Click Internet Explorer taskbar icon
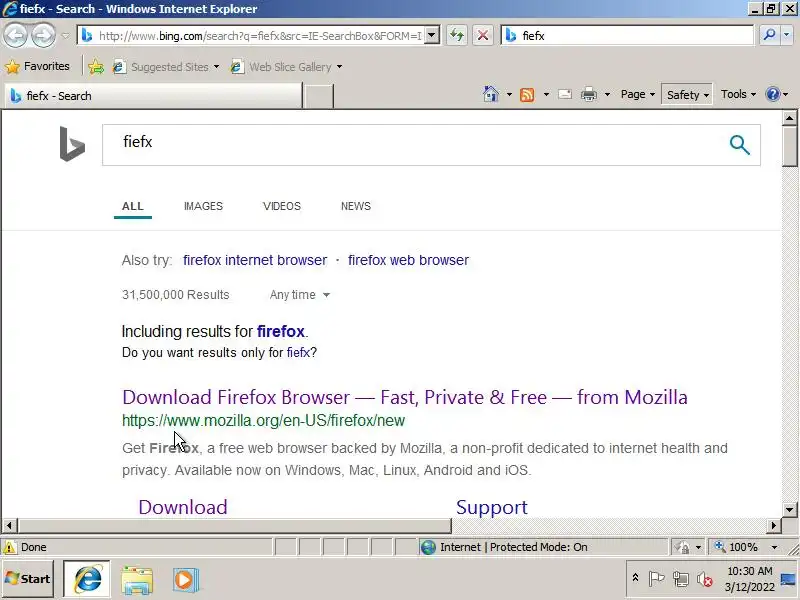The width and height of the screenshot is (800, 600). (x=87, y=579)
